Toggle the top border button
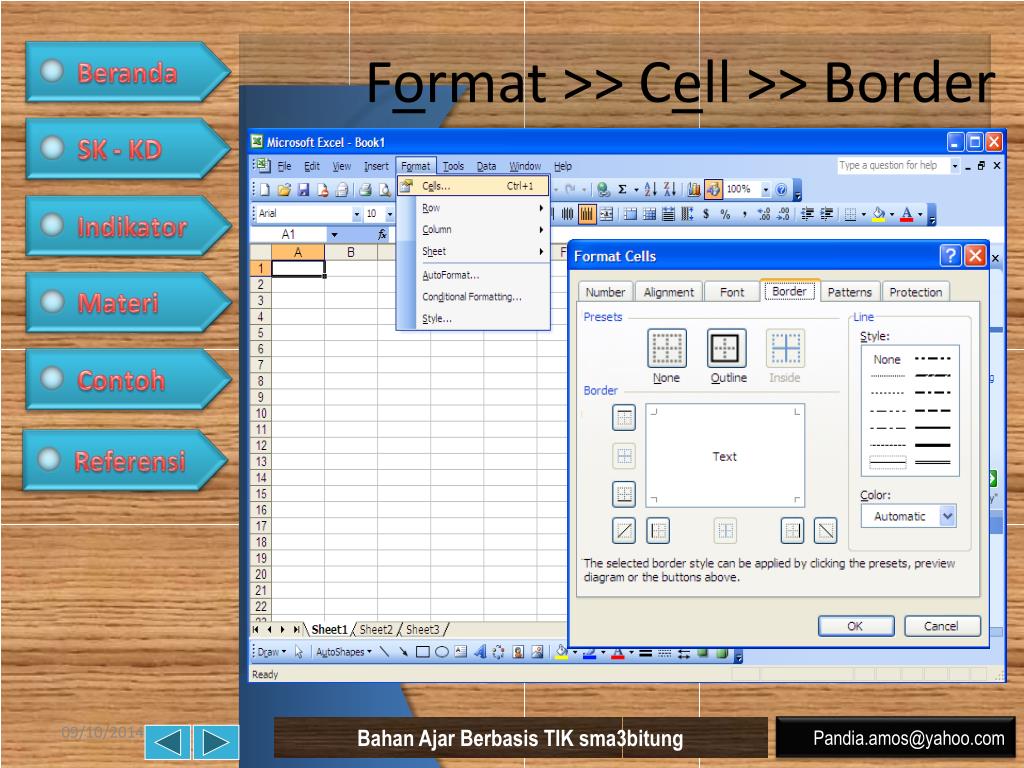 (624, 417)
